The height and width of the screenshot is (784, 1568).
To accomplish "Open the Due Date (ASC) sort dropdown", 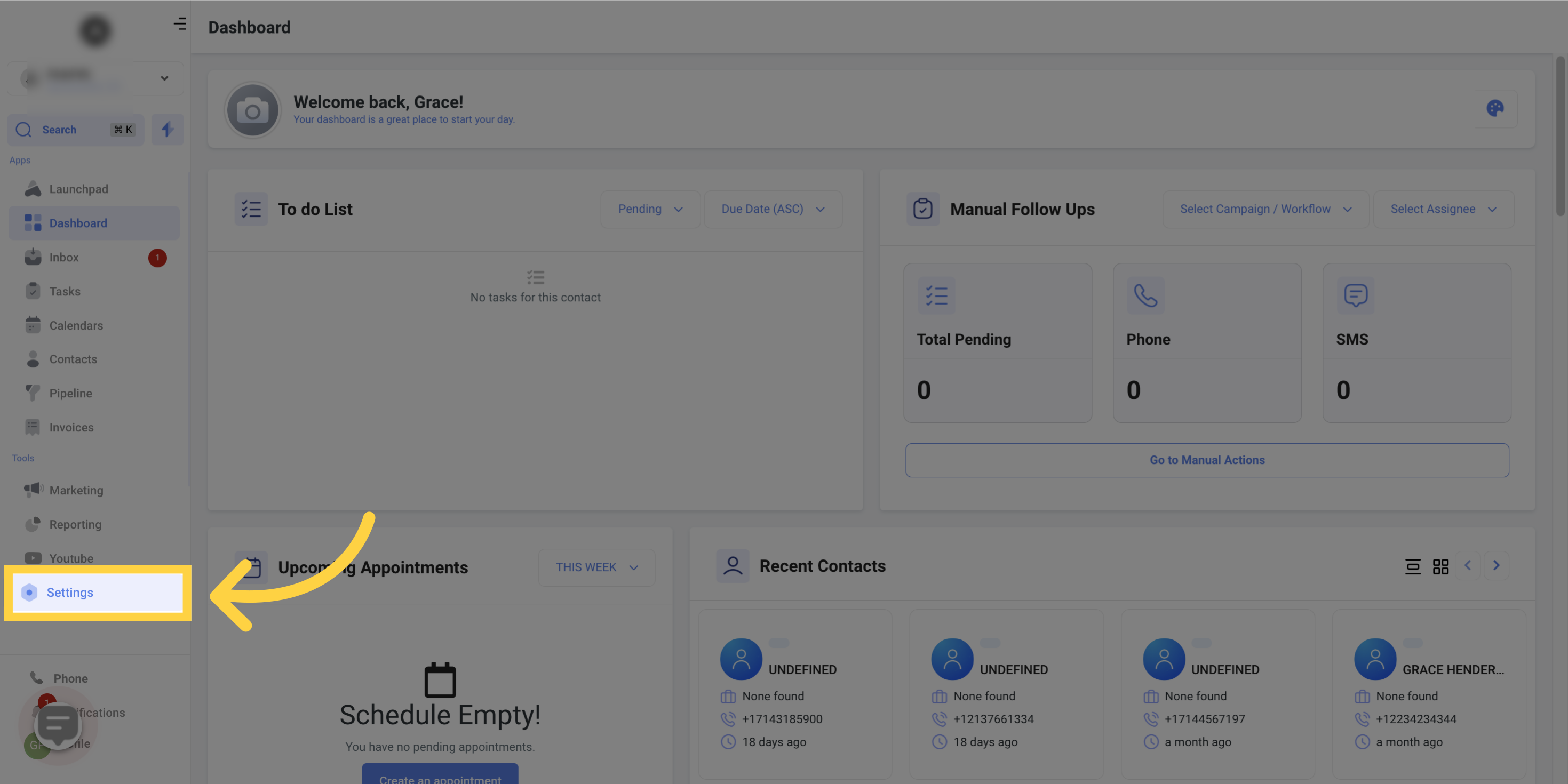I will click(x=773, y=209).
